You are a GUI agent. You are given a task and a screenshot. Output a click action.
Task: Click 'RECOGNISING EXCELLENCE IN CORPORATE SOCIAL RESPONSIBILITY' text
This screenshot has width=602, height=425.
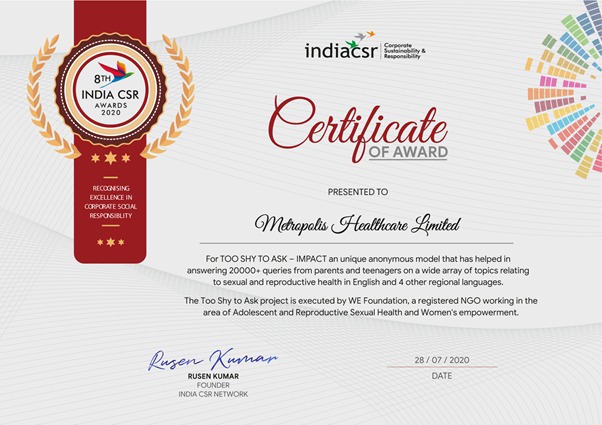coord(111,202)
